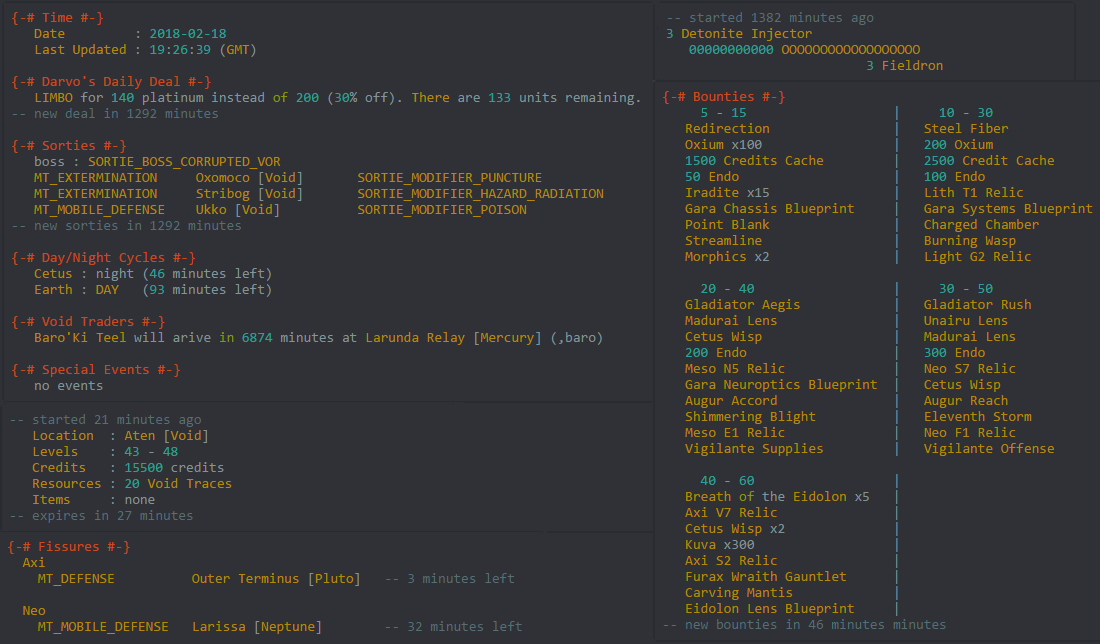Click SORTIE_MODIFIER_HAZARD_RADIATION modifier text
This screenshot has height=644, width=1100.
[480, 194]
